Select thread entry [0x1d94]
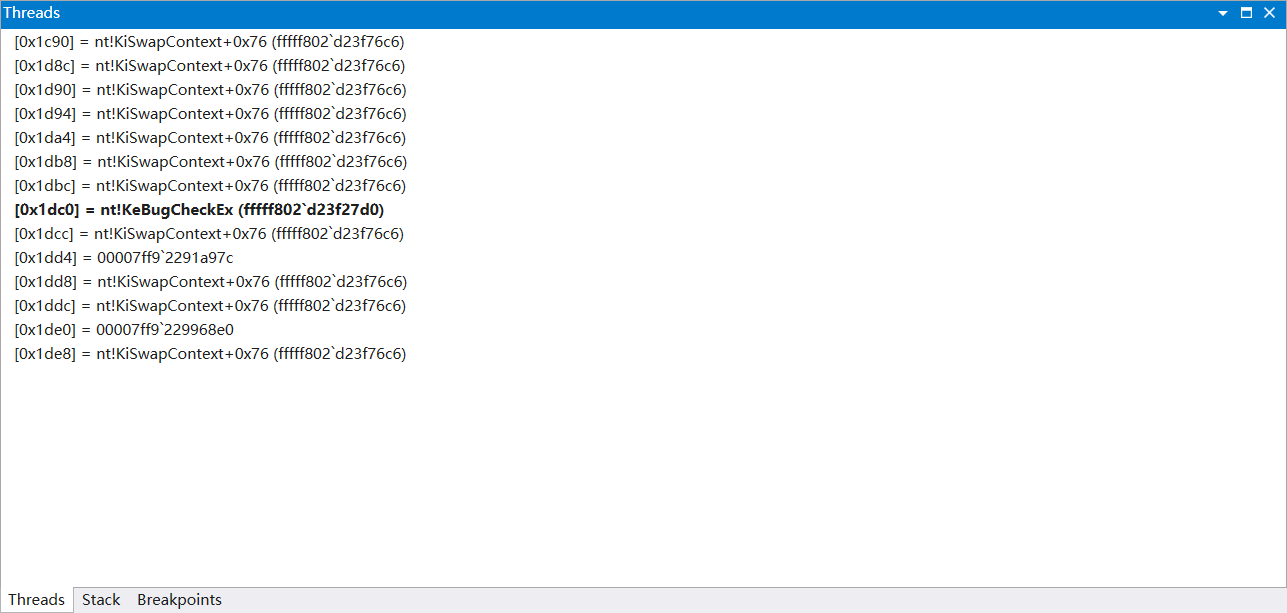The width and height of the screenshot is (1287, 613). (x=210, y=113)
